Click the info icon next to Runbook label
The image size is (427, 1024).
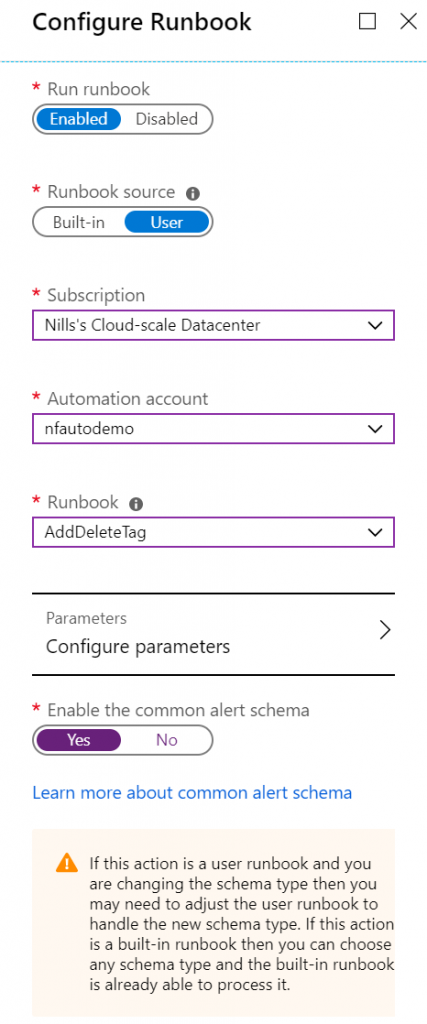[136, 504]
